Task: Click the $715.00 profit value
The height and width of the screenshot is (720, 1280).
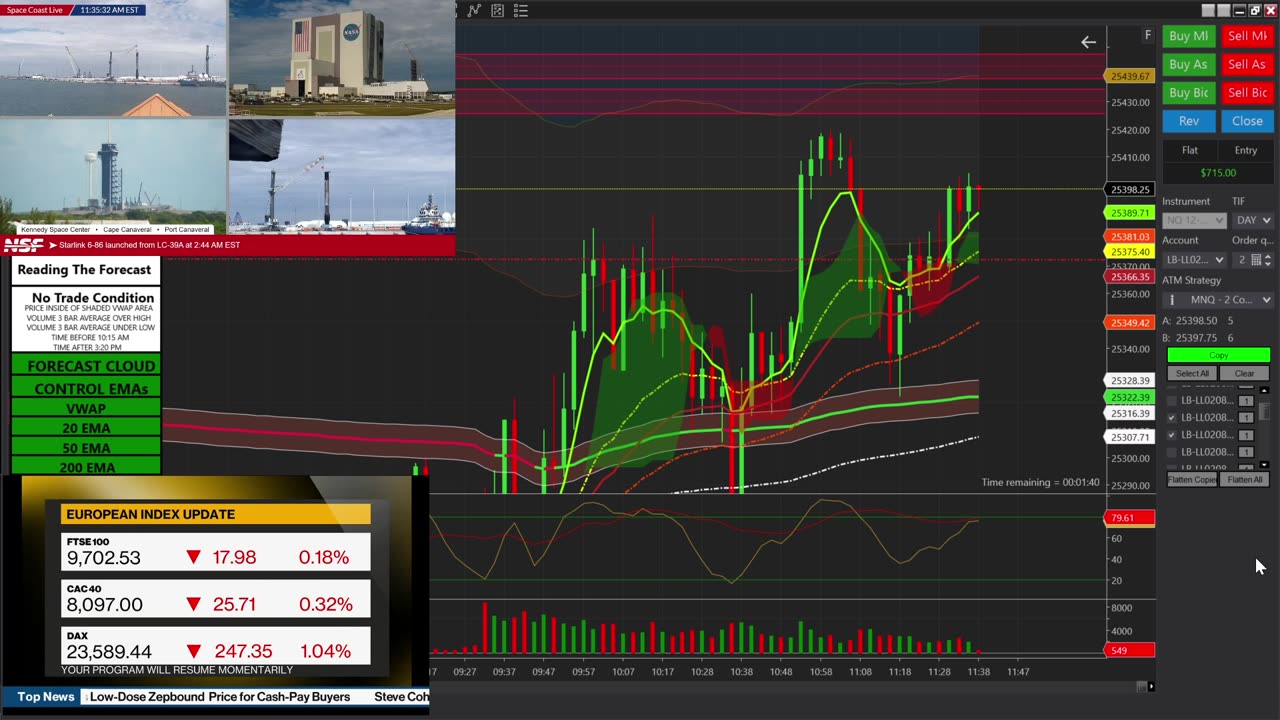Action: (x=1218, y=173)
